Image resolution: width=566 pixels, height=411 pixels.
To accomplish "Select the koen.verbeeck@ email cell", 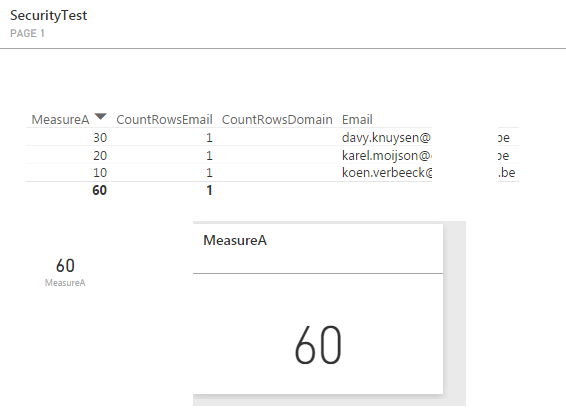I will 387,172.
